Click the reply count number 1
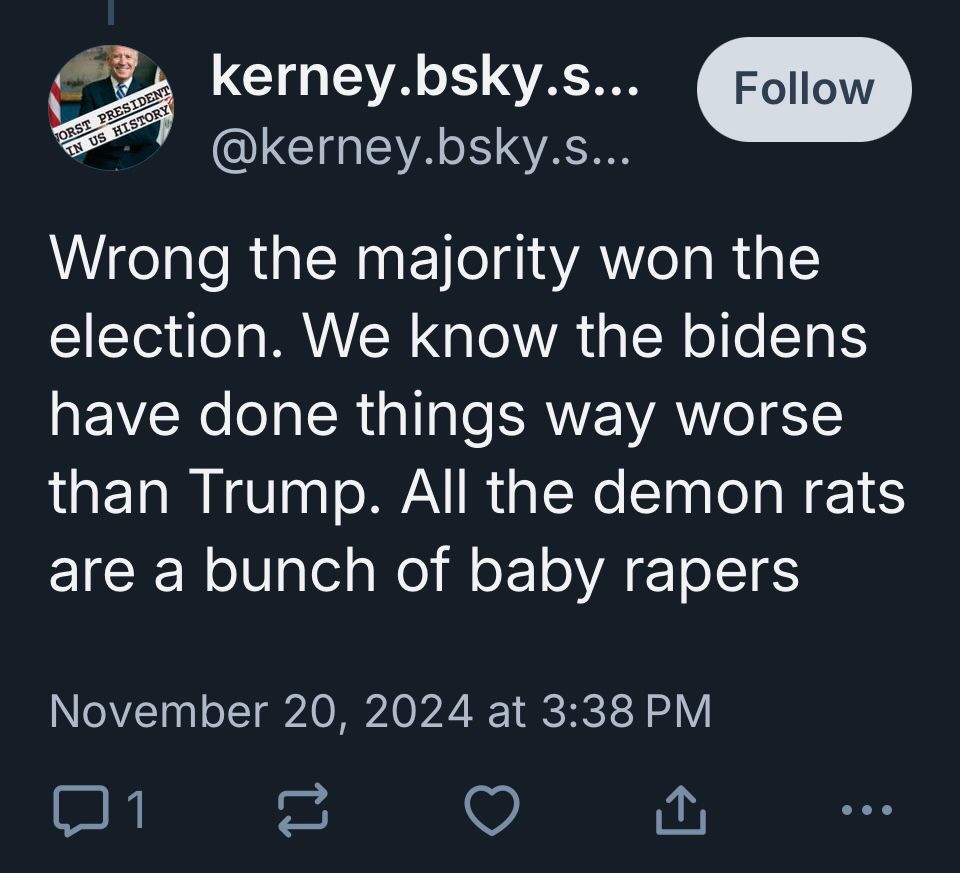 click(x=137, y=811)
